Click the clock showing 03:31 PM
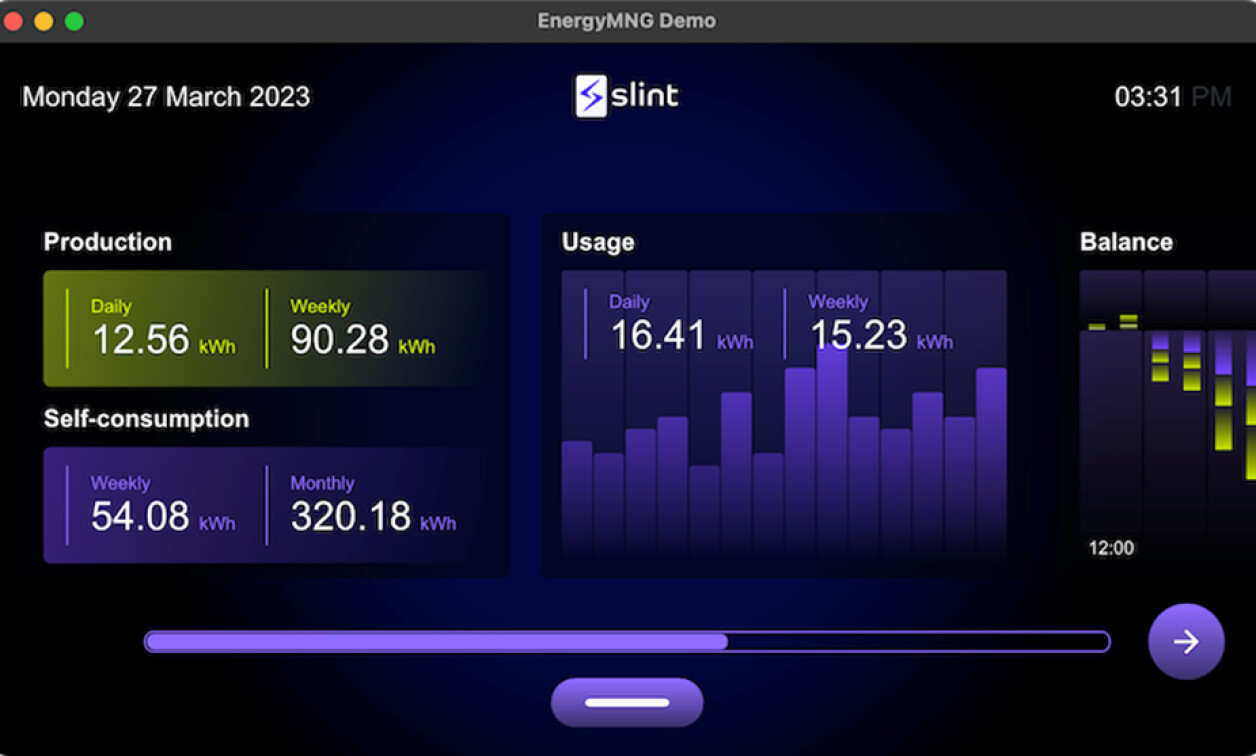Image resolution: width=1256 pixels, height=756 pixels. click(x=1171, y=96)
